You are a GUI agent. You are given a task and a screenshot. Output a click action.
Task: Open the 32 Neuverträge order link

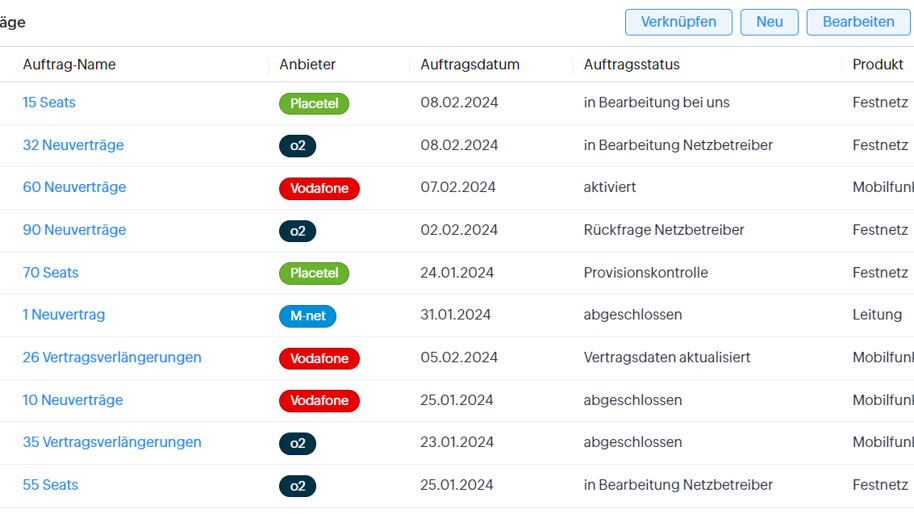click(73, 145)
